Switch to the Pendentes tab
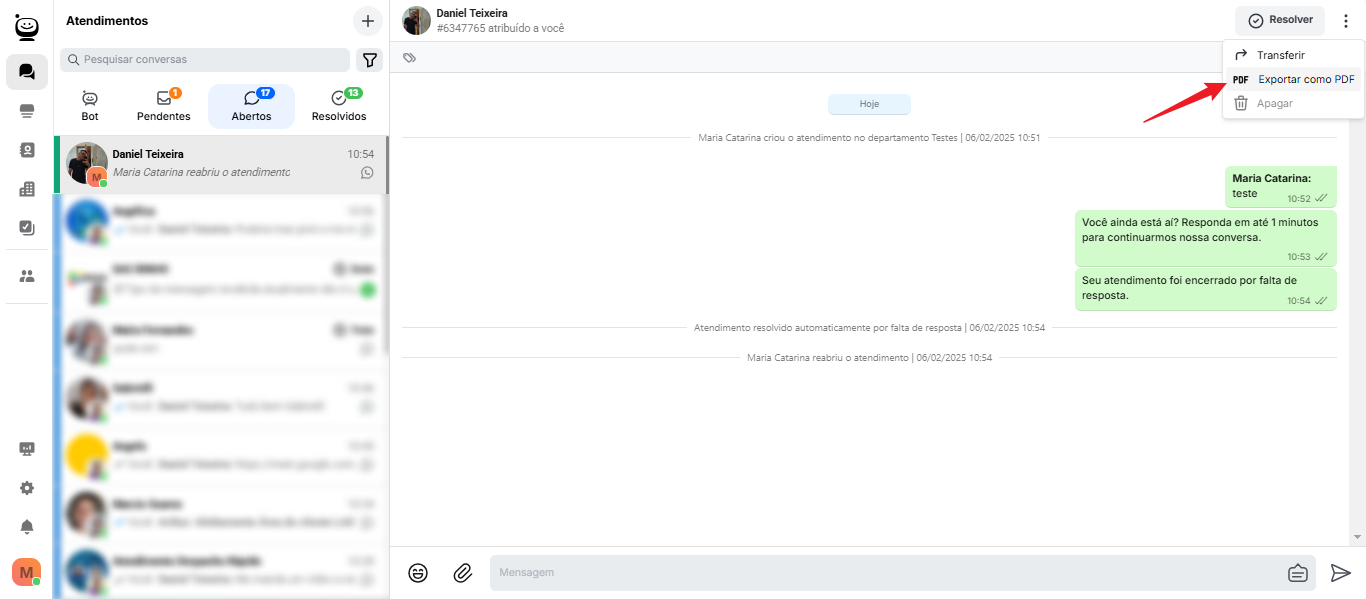The image size is (1366, 599). 164,106
